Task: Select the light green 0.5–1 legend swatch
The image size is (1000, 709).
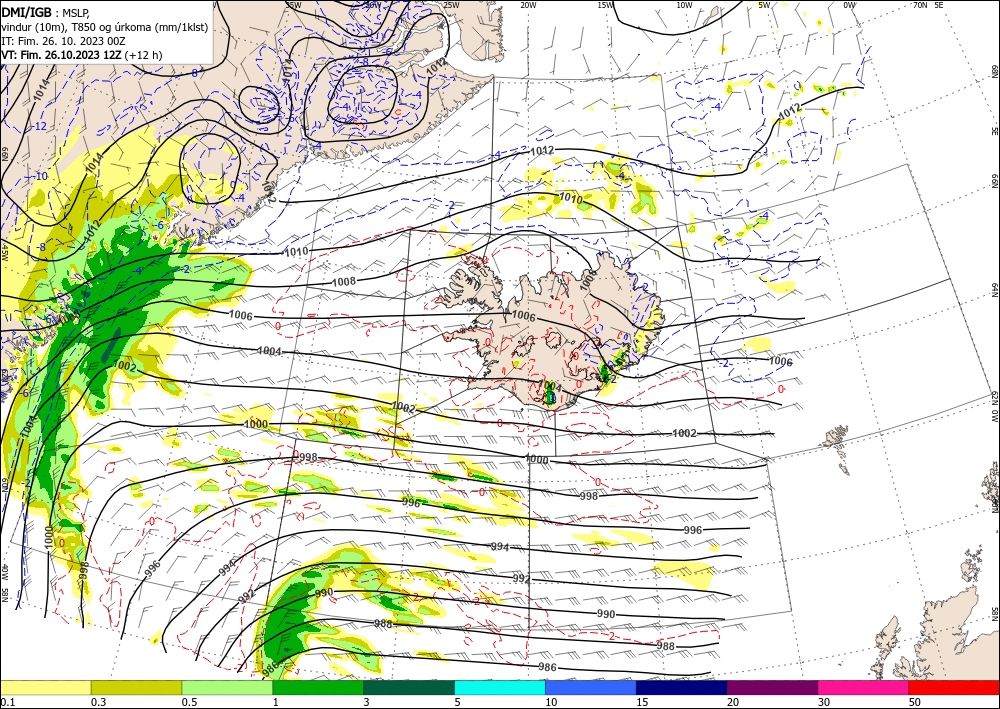Action: pos(227,687)
